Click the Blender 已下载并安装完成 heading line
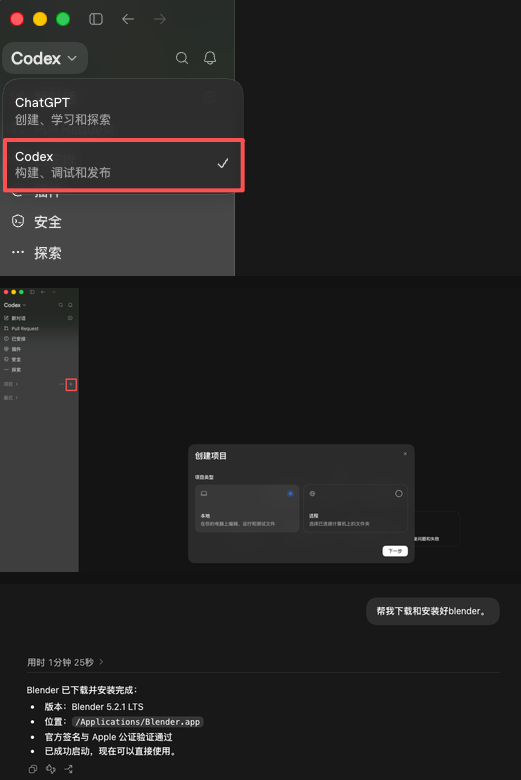This screenshot has height=780, width=521. click(82, 690)
